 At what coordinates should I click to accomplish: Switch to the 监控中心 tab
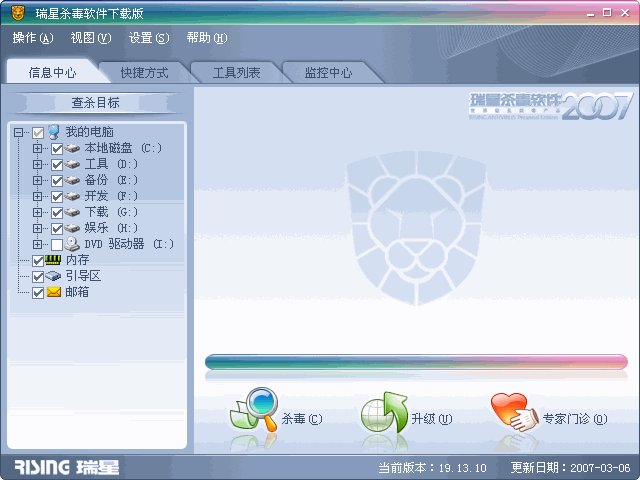[328, 73]
